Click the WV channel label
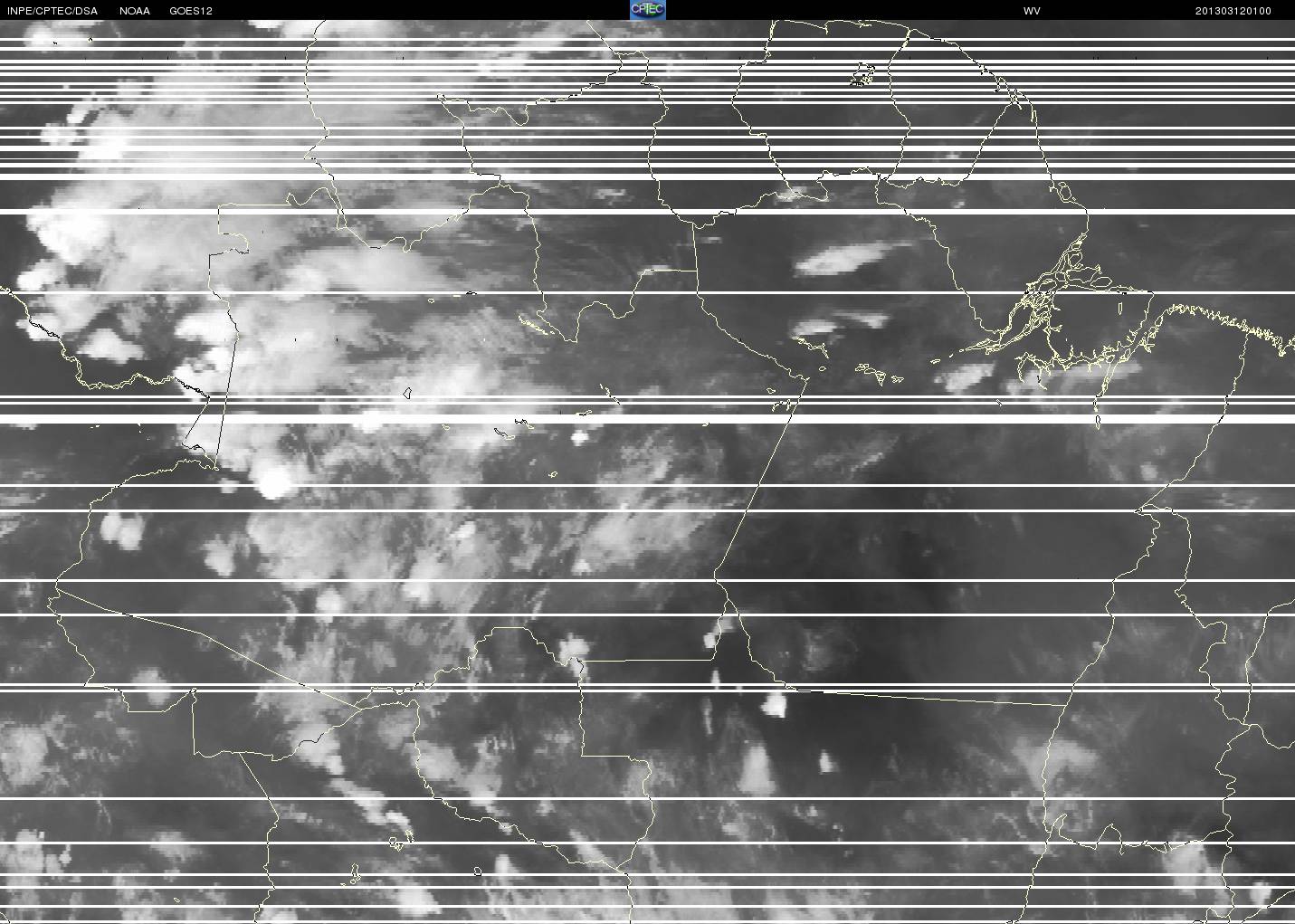The width and height of the screenshot is (1295, 924). (1032, 11)
